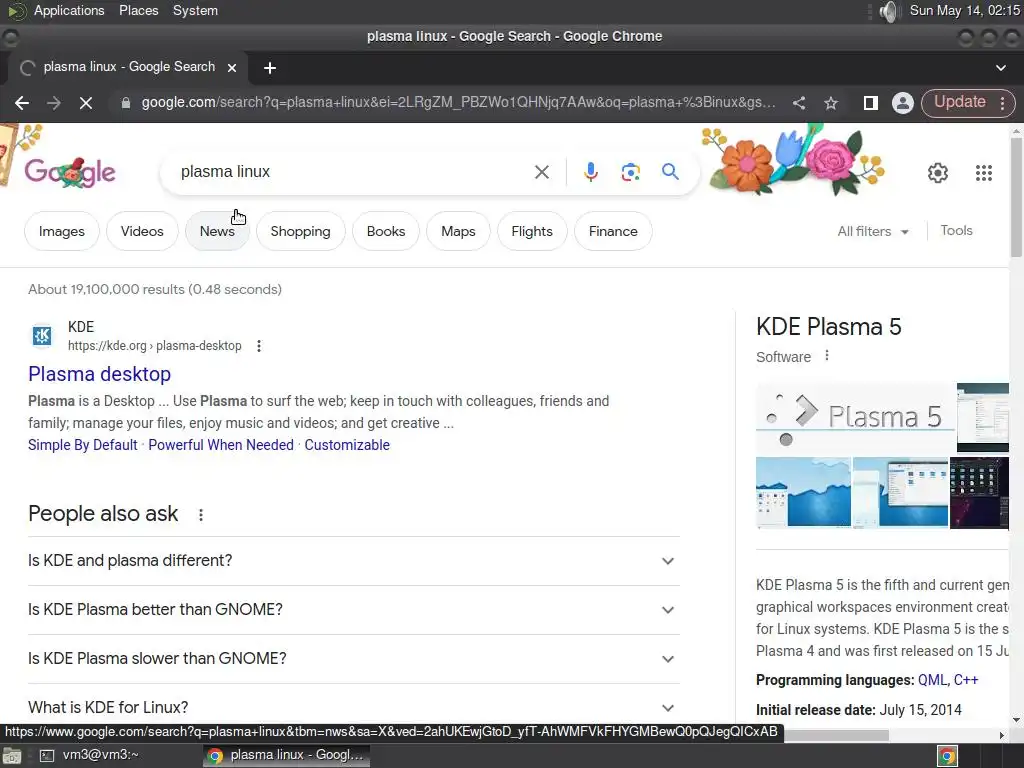1024x768 pixels.
Task: Open Google quick settings gear
Action: [938, 172]
